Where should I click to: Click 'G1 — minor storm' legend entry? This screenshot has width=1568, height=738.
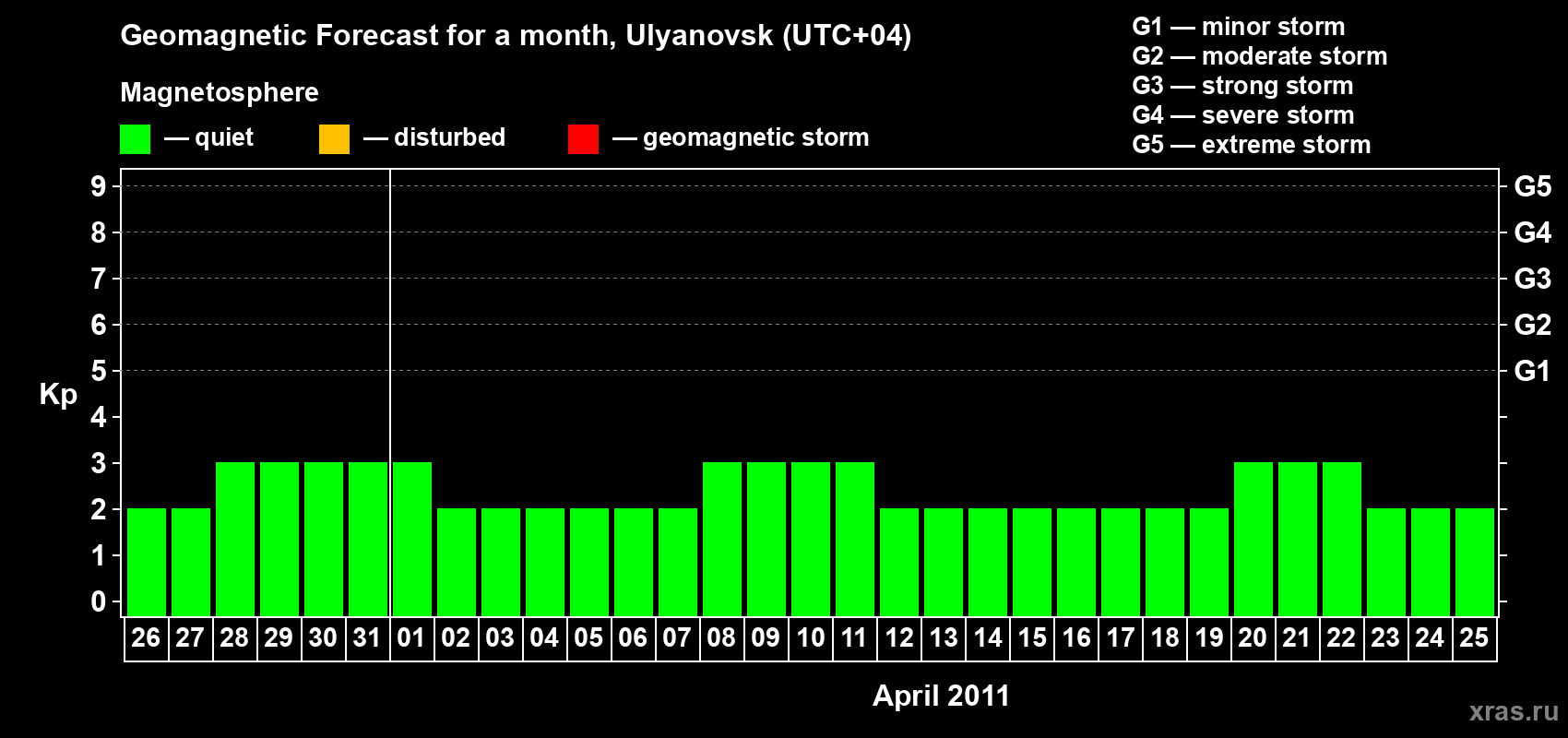1238,27
